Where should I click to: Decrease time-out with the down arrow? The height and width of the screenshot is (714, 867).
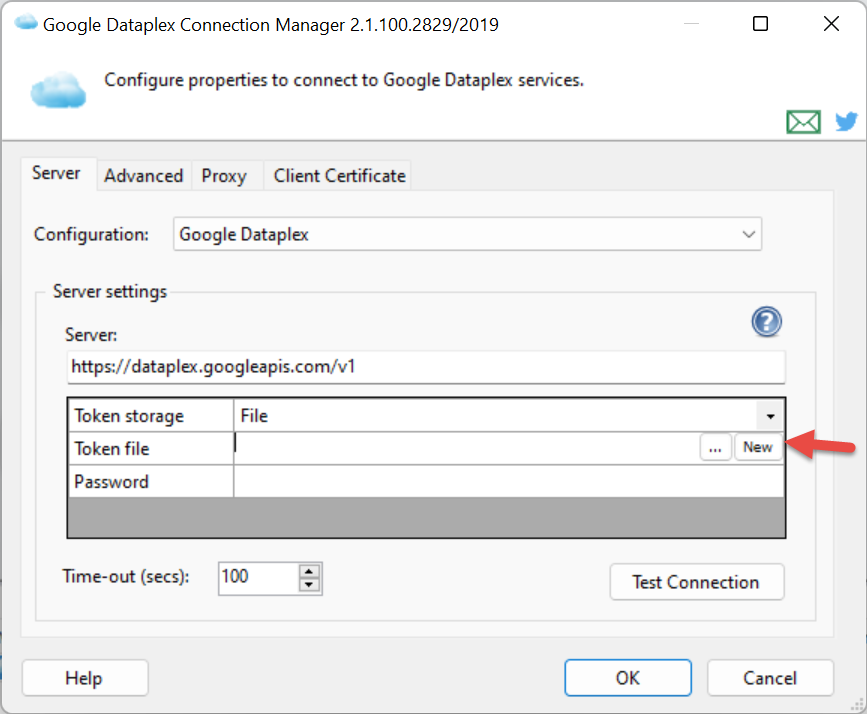pyautogui.click(x=309, y=585)
